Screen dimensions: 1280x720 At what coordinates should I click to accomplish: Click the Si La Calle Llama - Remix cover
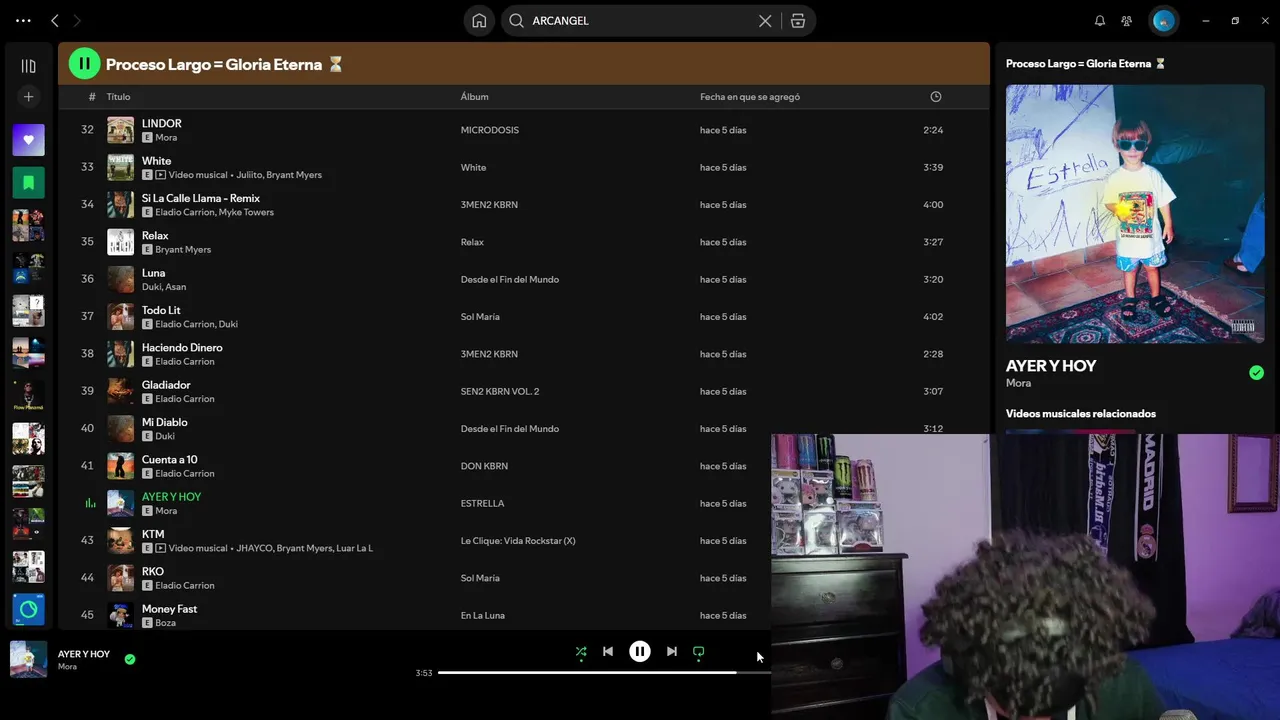click(x=120, y=205)
